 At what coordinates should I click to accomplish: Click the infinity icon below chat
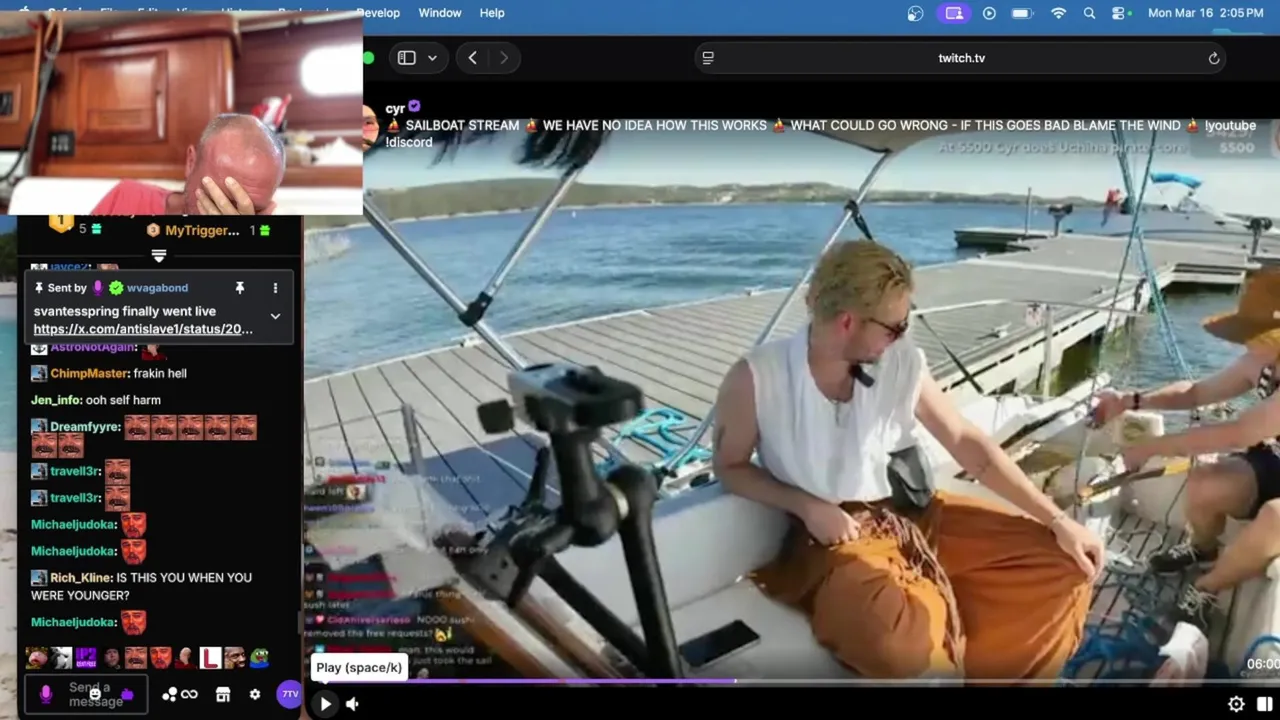tap(189, 694)
